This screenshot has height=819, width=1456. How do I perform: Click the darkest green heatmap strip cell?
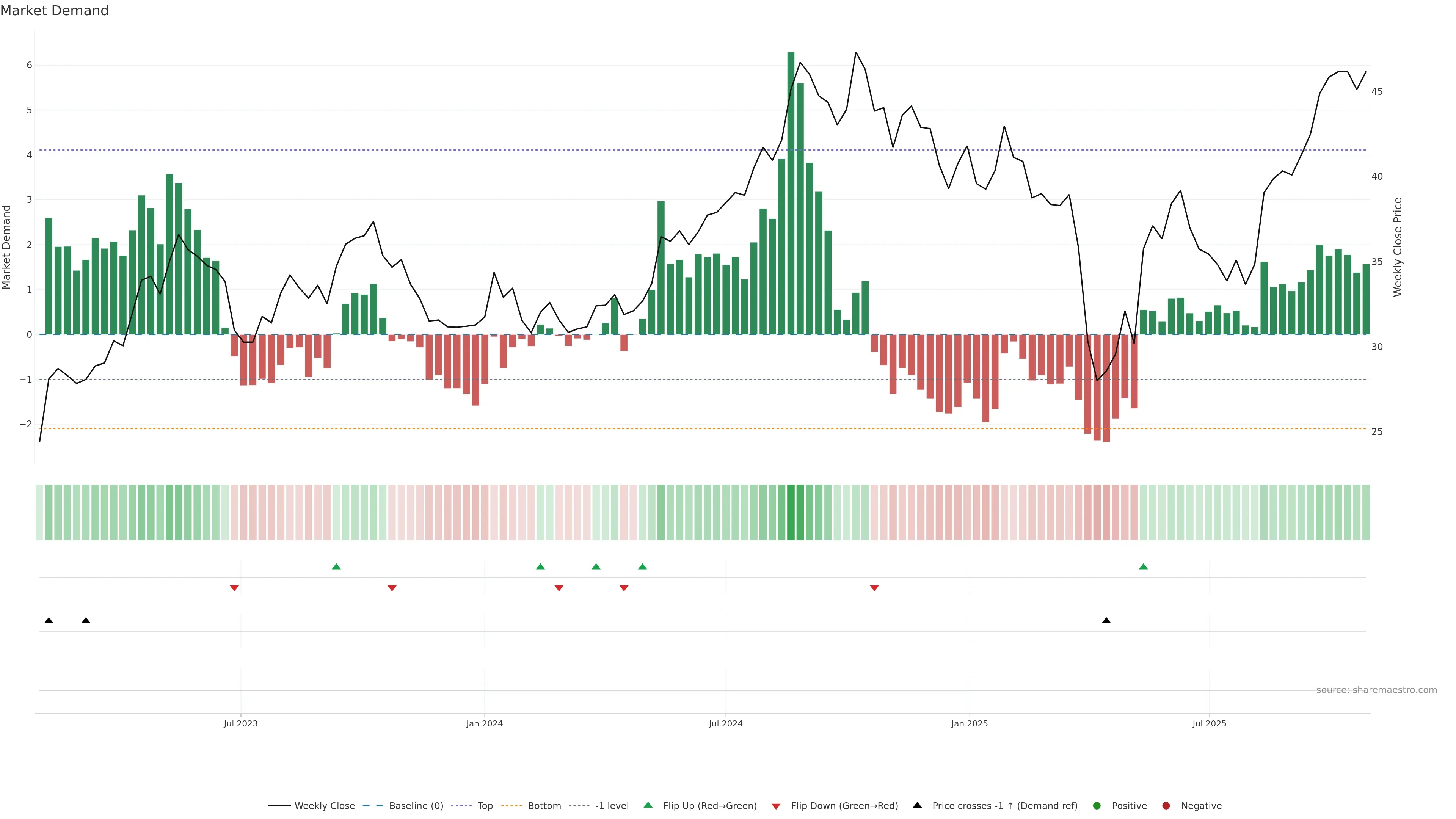(x=791, y=512)
